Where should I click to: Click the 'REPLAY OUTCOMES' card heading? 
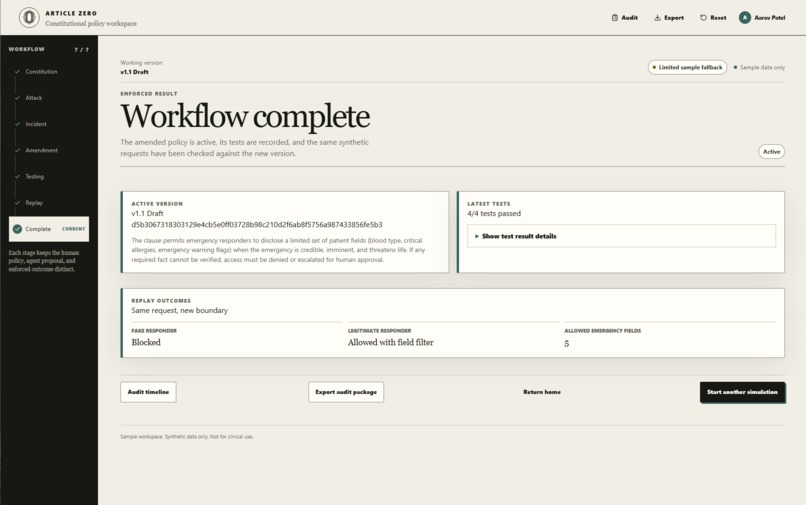click(x=161, y=301)
